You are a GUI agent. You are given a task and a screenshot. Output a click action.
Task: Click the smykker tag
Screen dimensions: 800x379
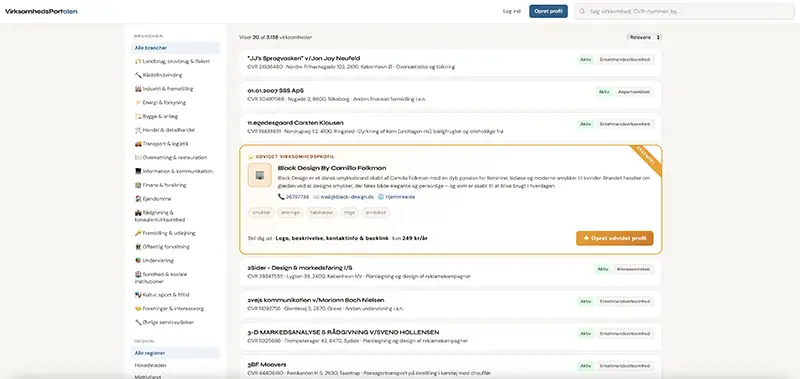[262, 213]
